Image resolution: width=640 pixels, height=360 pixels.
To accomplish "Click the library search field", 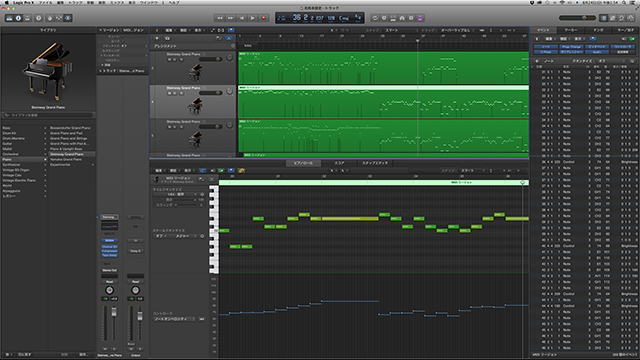I will coord(49,115).
